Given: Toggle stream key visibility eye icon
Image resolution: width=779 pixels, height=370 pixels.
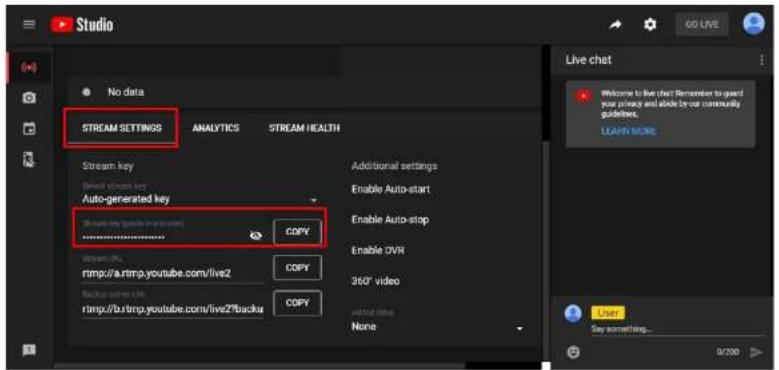Looking at the screenshot, I should (x=255, y=235).
